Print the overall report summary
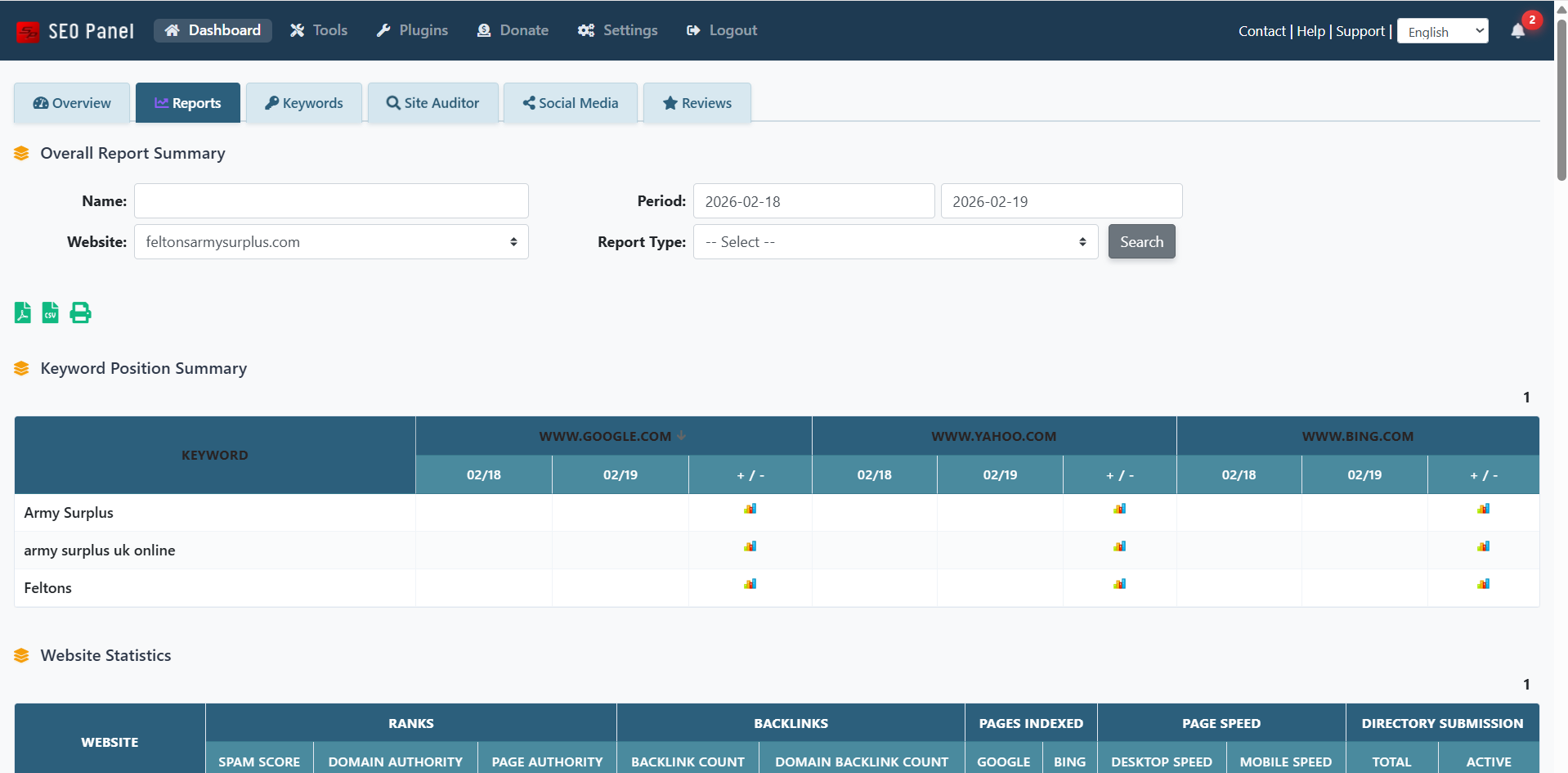Viewport: 1568px width, 773px height. pyautogui.click(x=79, y=312)
